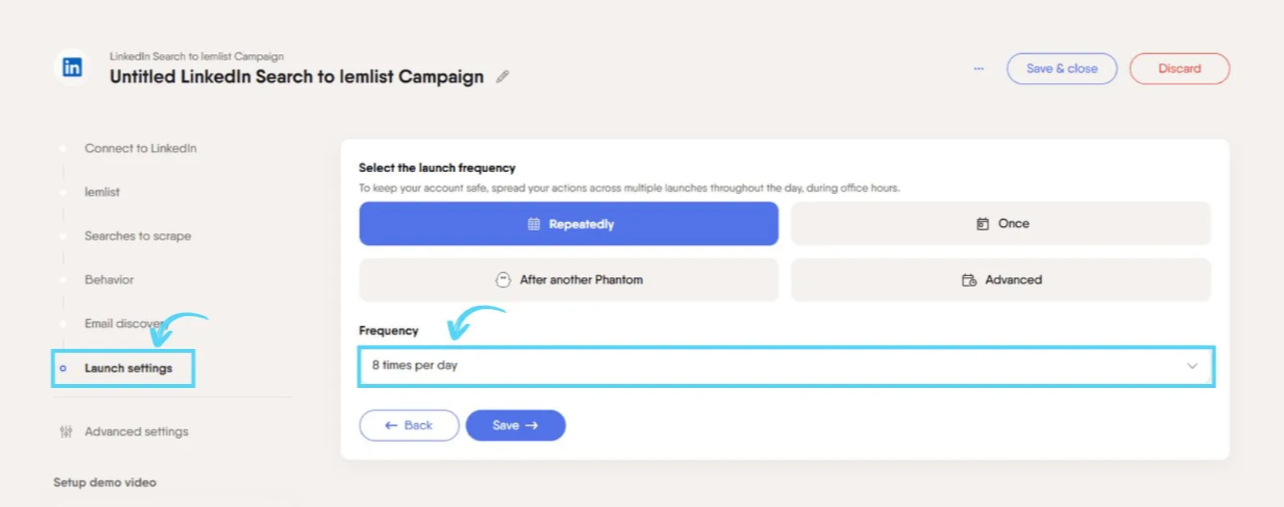Open the Behavior step in sidebar

coord(109,280)
